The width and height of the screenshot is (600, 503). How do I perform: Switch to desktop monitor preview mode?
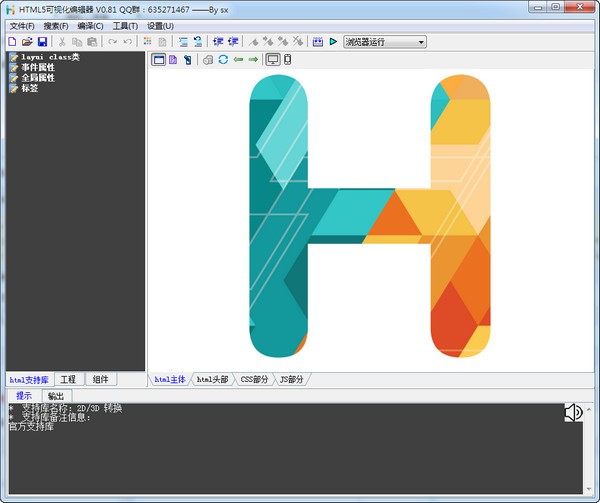(x=272, y=60)
